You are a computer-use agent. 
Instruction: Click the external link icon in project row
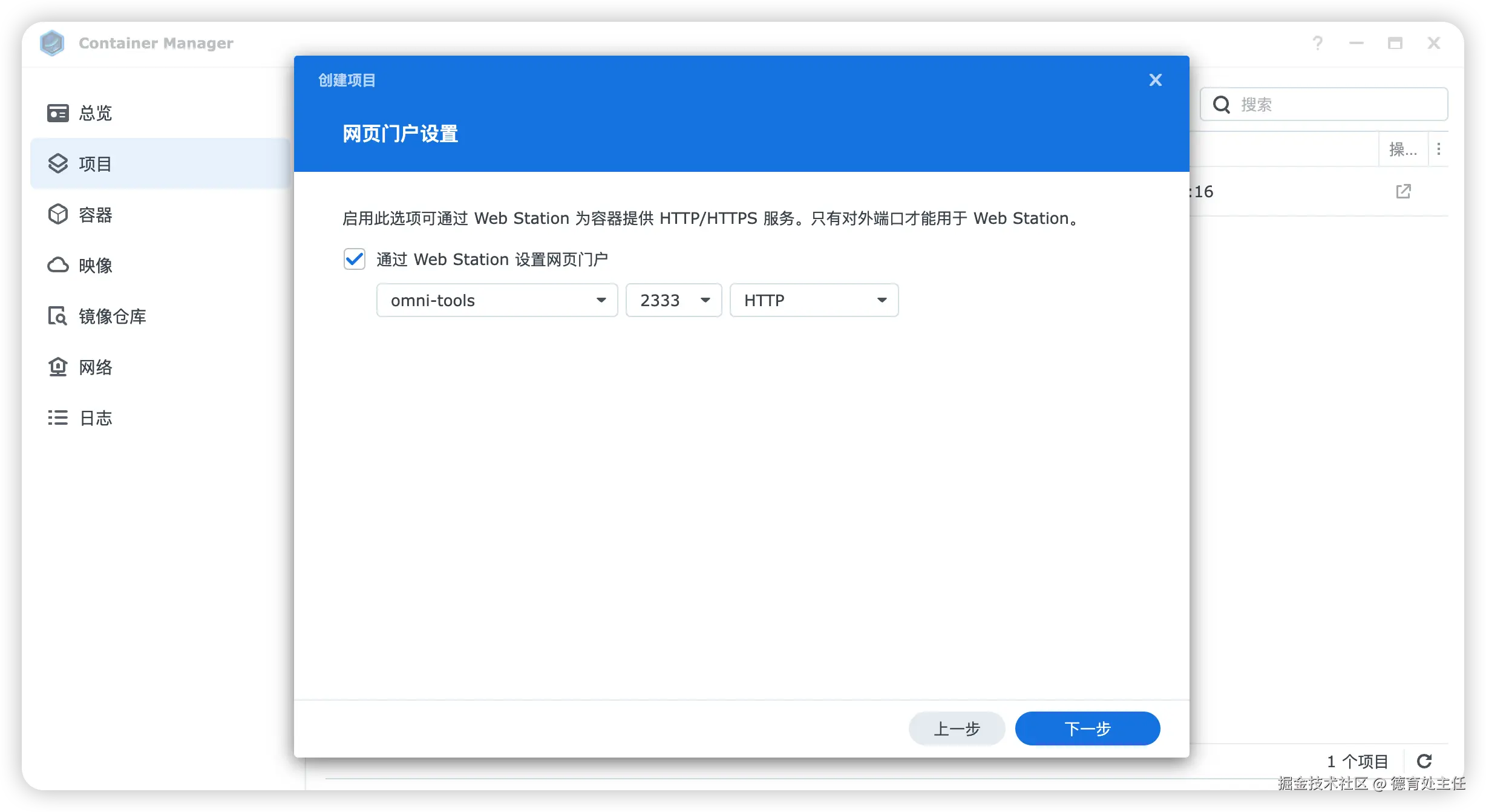click(1403, 191)
